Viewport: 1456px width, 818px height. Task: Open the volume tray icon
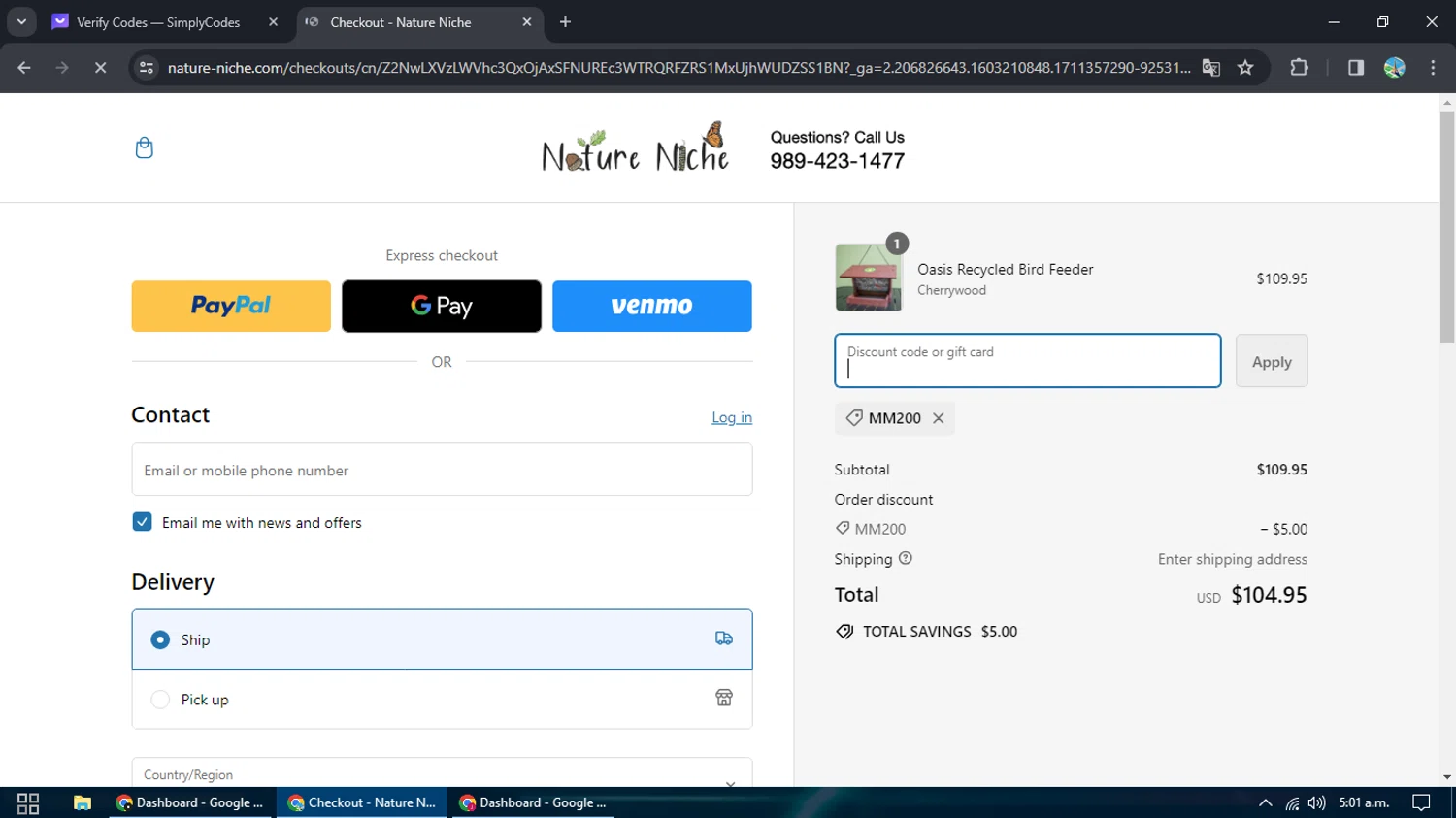coord(1316,803)
